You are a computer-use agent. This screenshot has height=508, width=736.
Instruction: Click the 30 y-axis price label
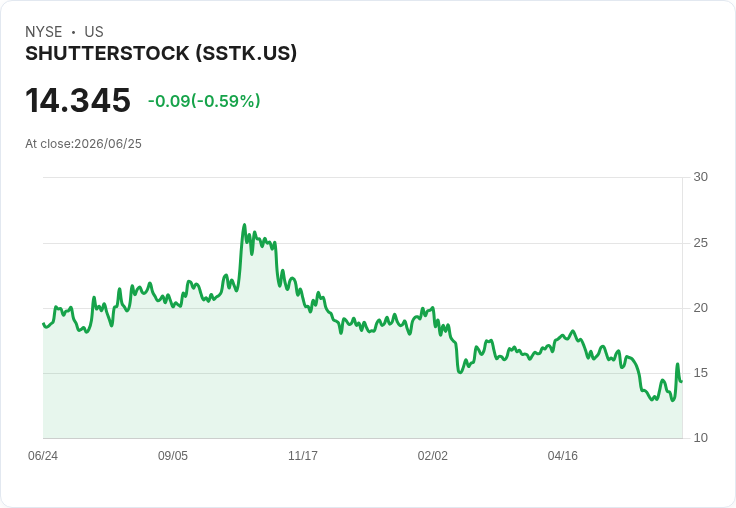click(x=700, y=177)
